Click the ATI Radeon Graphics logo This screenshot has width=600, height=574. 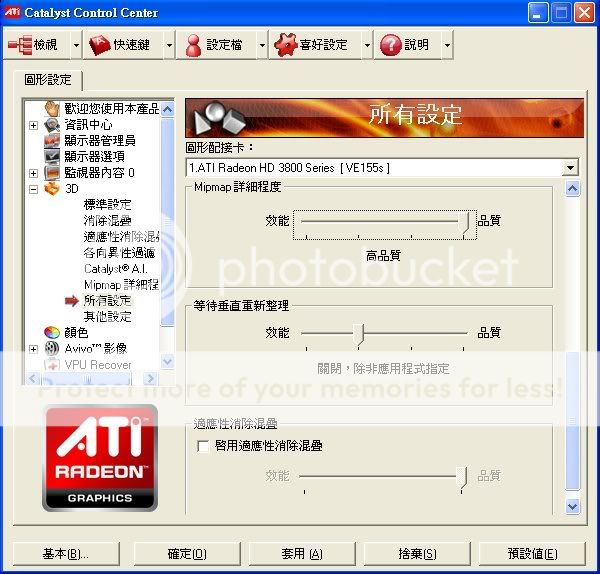click(x=100, y=458)
